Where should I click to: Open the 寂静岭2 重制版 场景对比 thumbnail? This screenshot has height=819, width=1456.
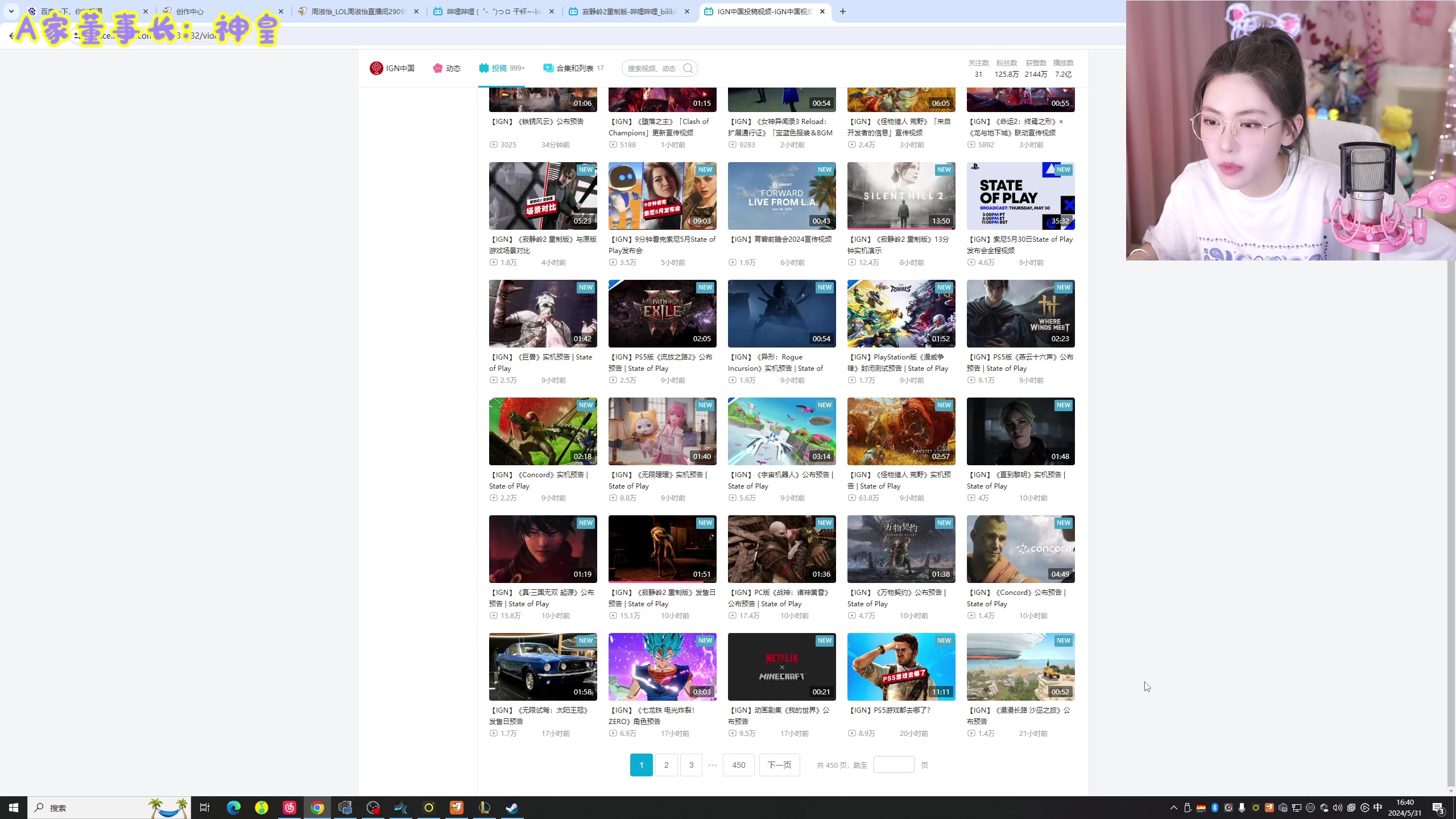click(x=543, y=196)
